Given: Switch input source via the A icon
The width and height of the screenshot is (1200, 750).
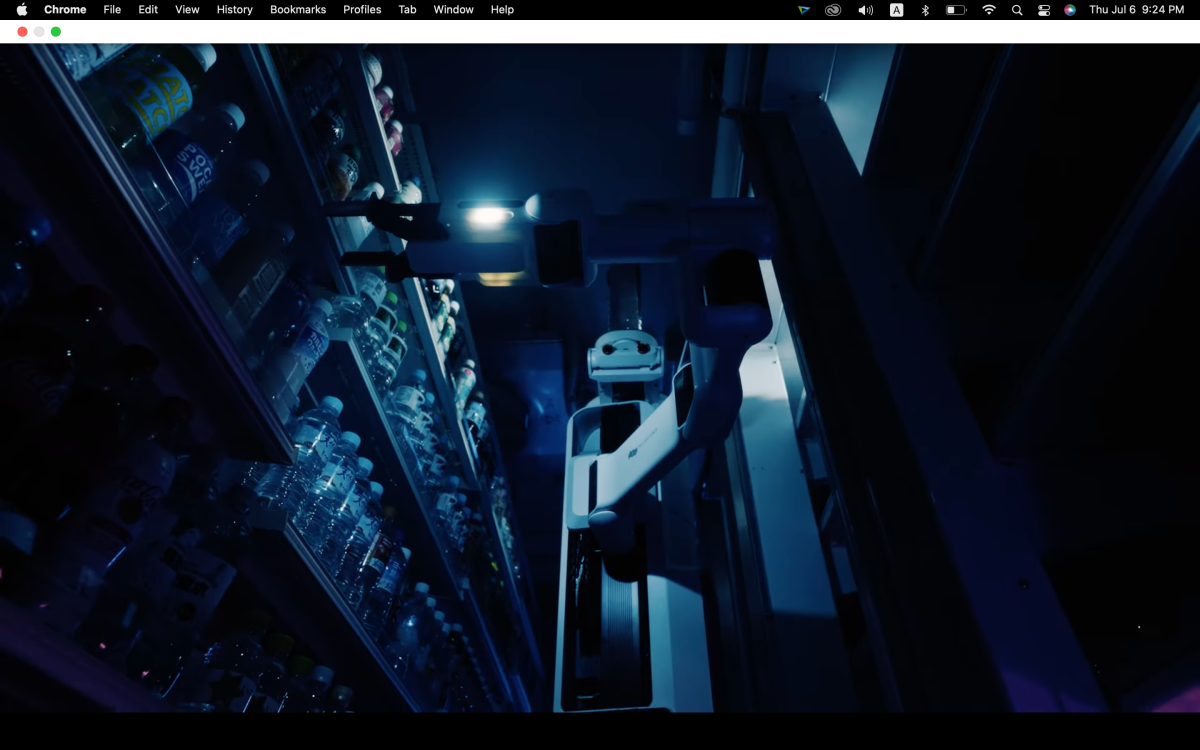Looking at the screenshot, I should pyautogui.click(x=896, y=10).
